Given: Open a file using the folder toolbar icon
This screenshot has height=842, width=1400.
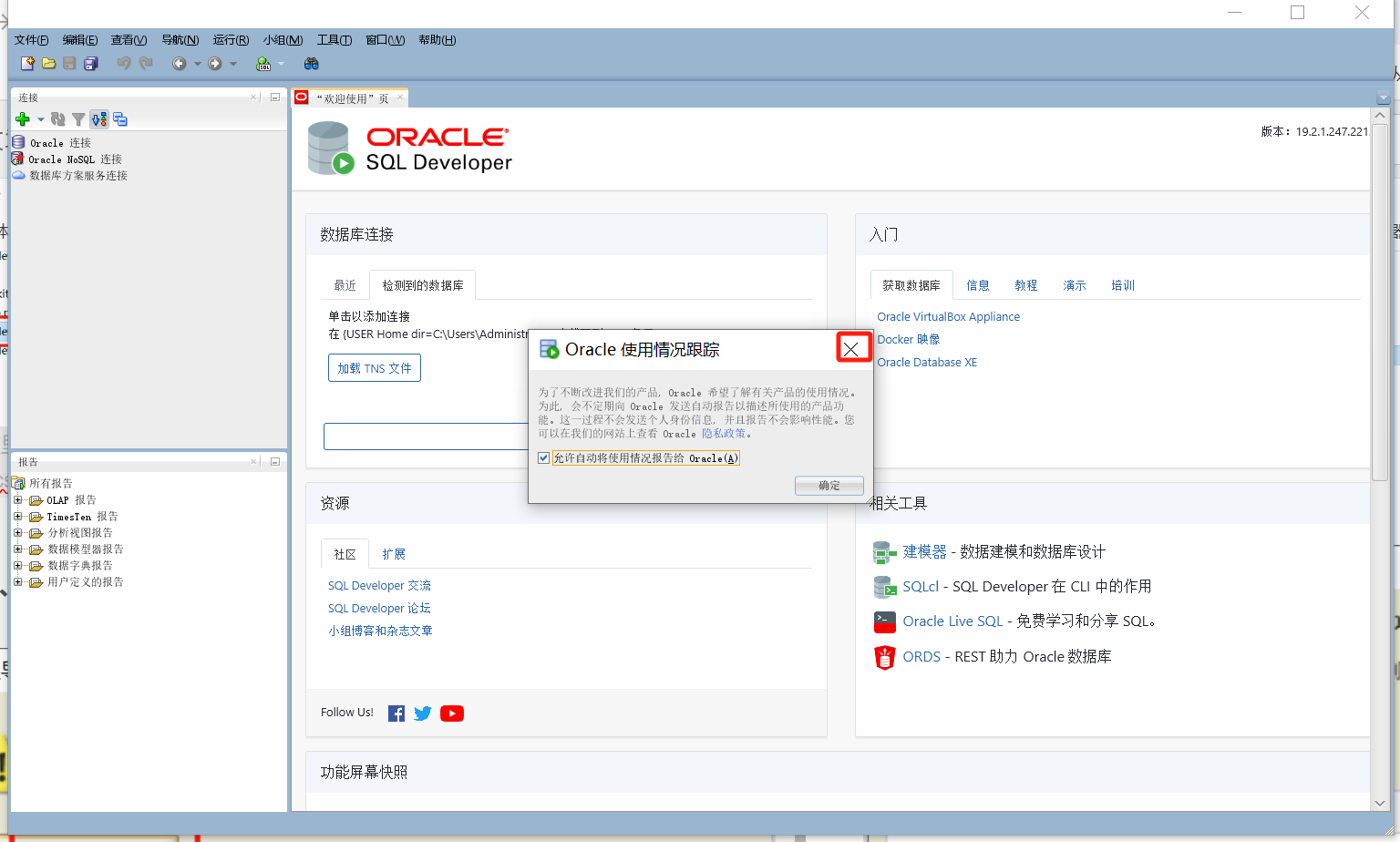Looking at the screenshot, I should tap(47, 63).
